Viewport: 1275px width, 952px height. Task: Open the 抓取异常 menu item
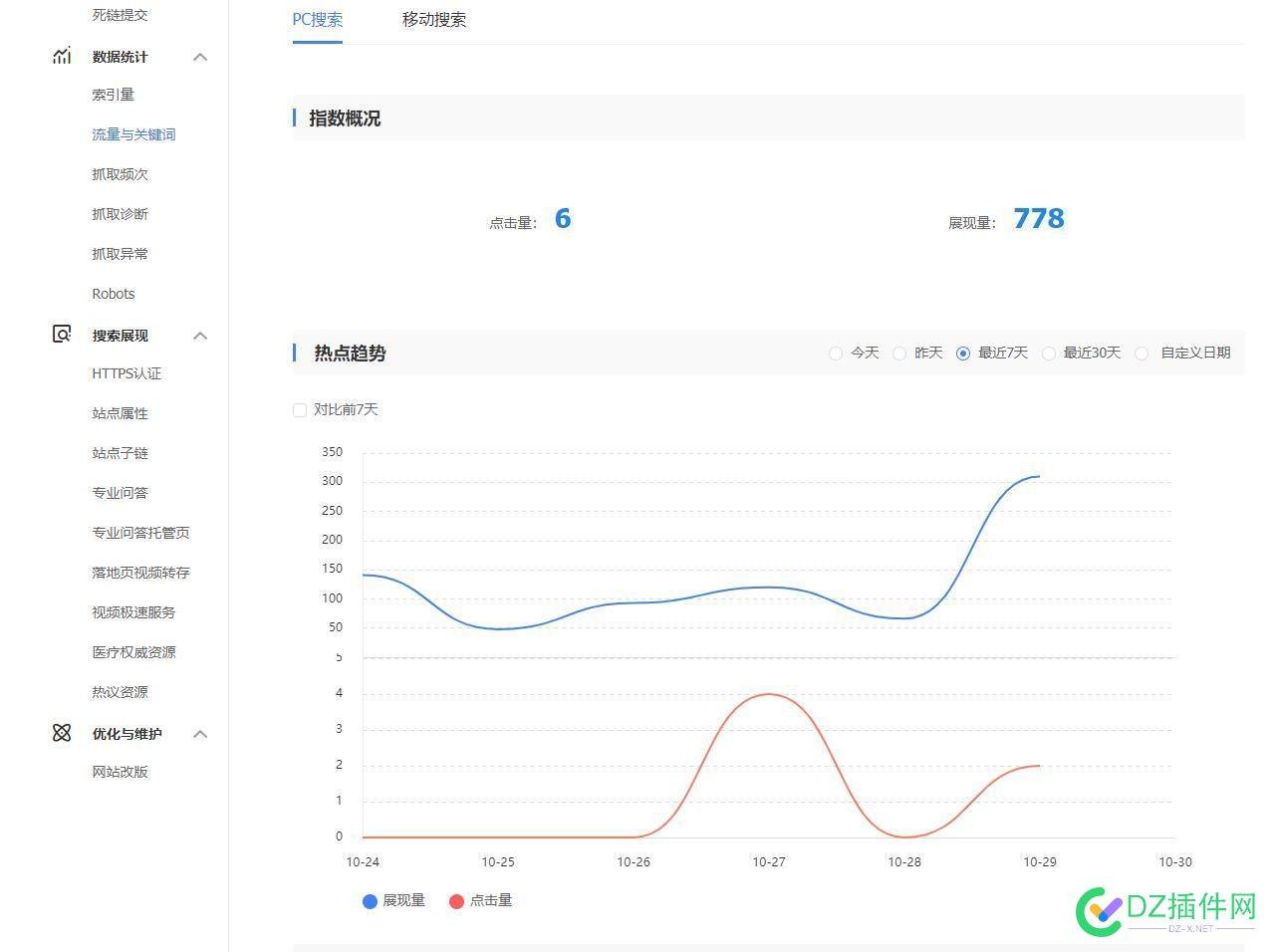tap(120, 254)
